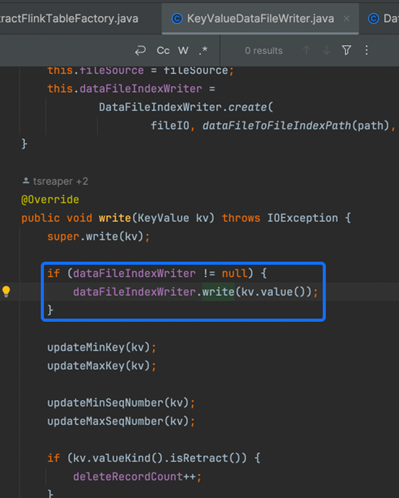Switch to AbstractFlinkTableFactory.java tab
Image resolution: width=399 pixels, height=498 pixels.
point(69,19)
